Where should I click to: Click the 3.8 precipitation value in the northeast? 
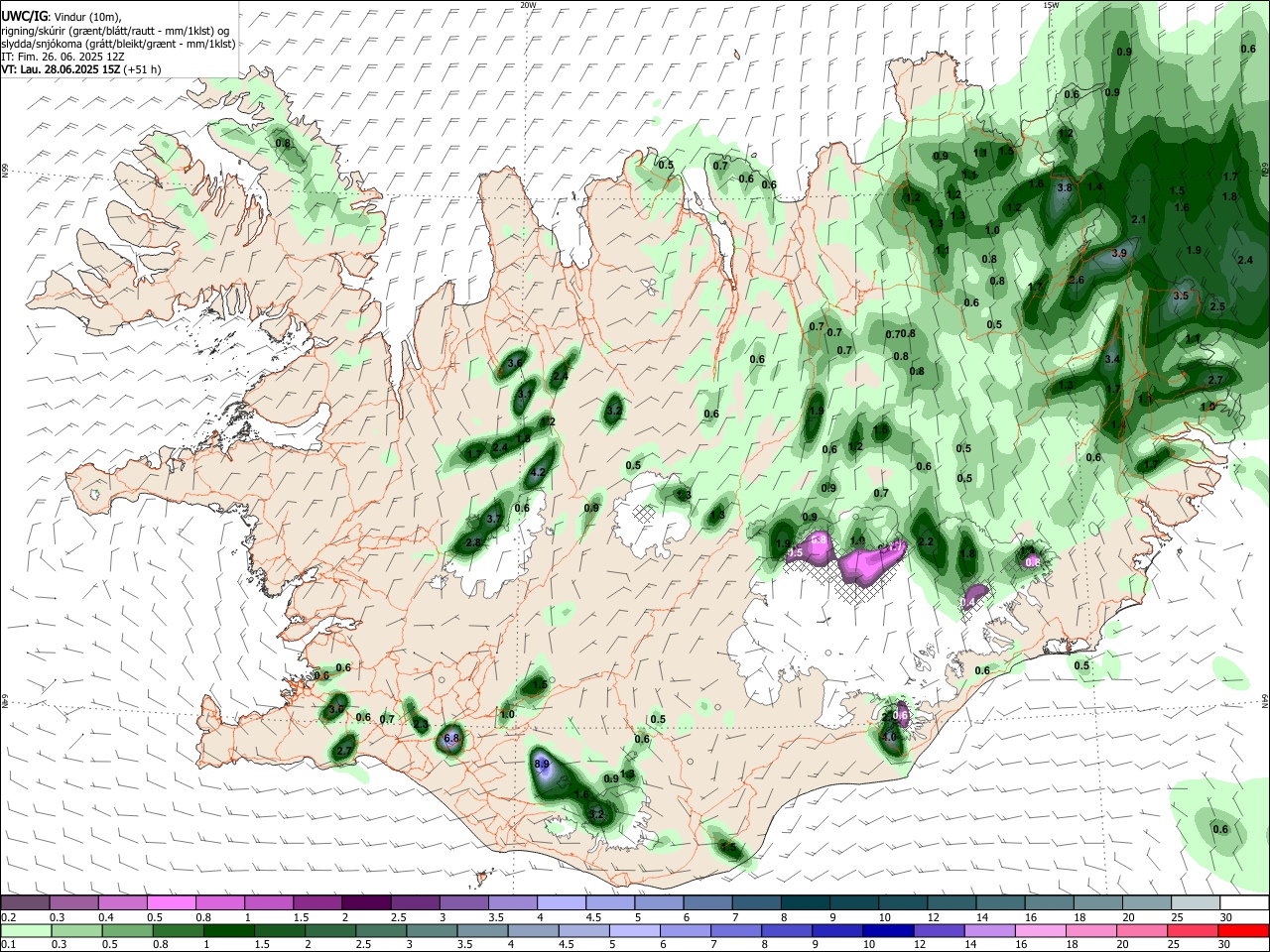tap(1065, 187)
